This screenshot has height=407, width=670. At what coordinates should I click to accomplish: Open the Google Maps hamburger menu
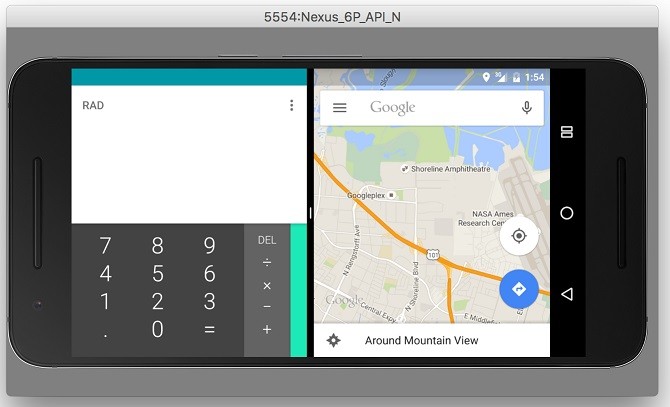[x=340, y=108]
